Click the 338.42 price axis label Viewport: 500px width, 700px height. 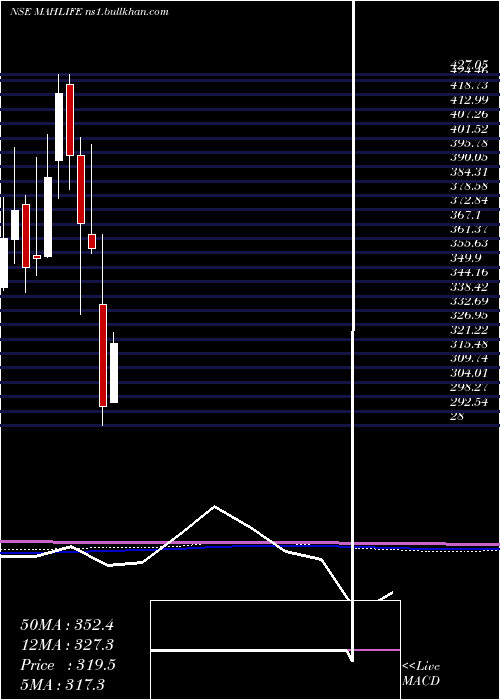(x=469, y=287)
